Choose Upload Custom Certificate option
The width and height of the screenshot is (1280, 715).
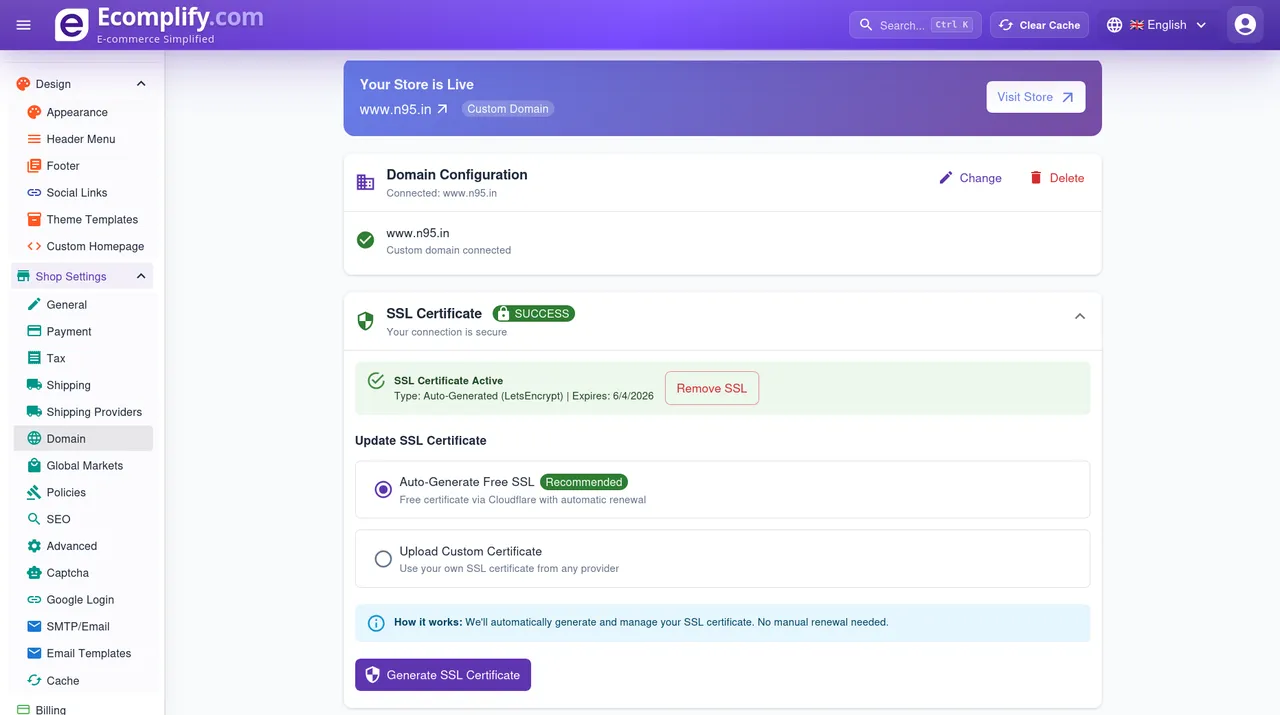tap(383, 559)
